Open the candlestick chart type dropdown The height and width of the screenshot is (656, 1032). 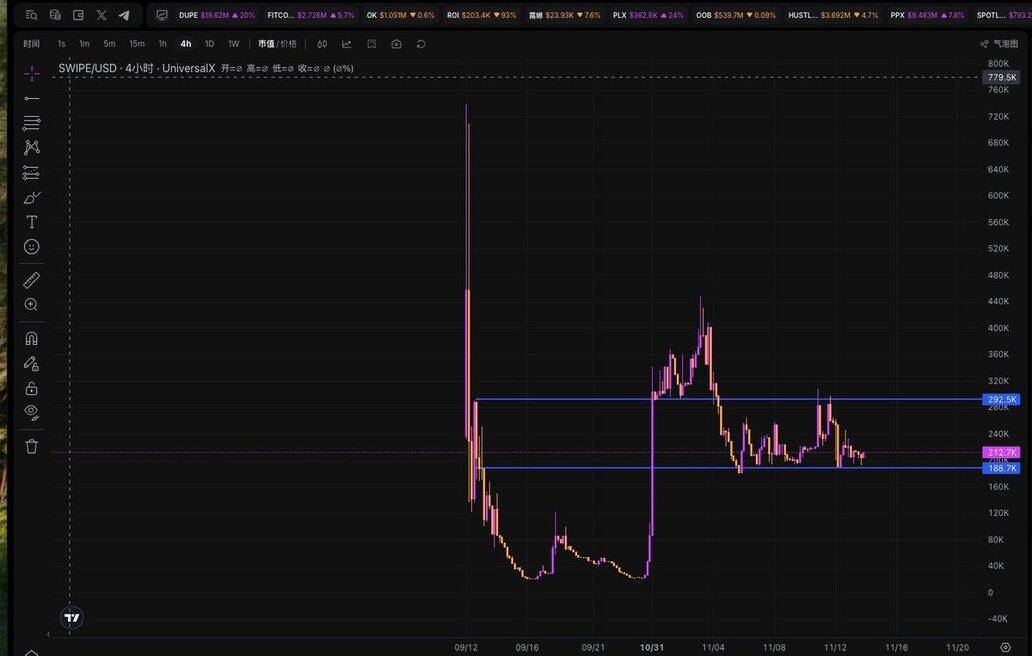(x=322, y=44)
